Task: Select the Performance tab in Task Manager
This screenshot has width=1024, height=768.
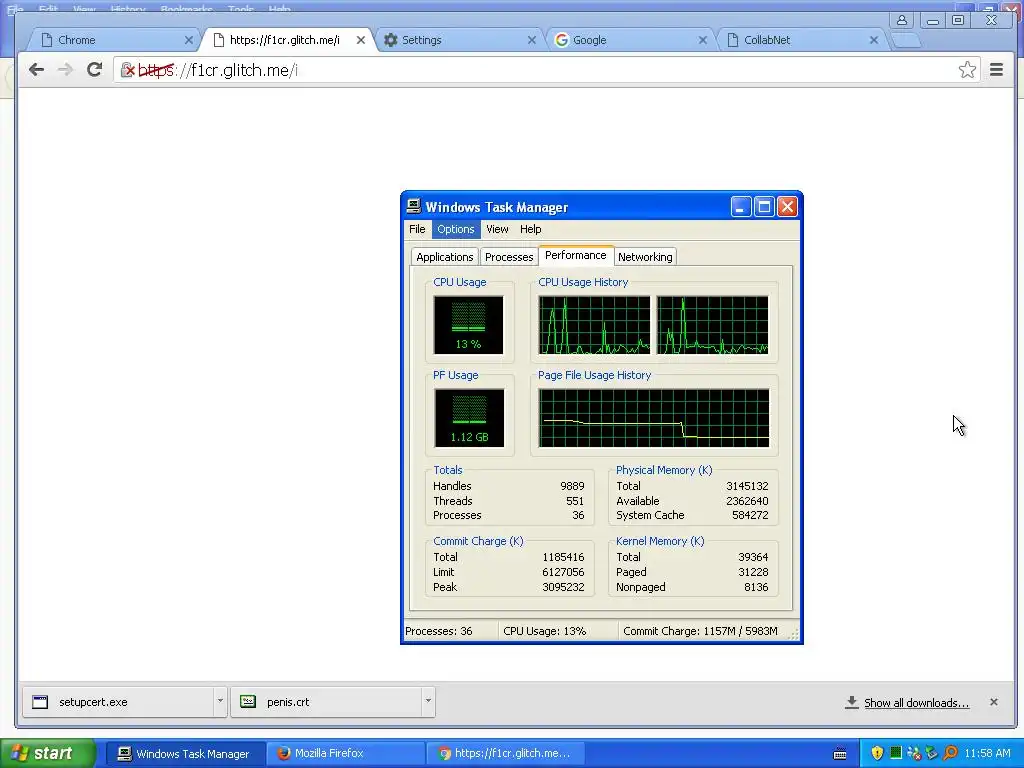Action: pos(575,255)
